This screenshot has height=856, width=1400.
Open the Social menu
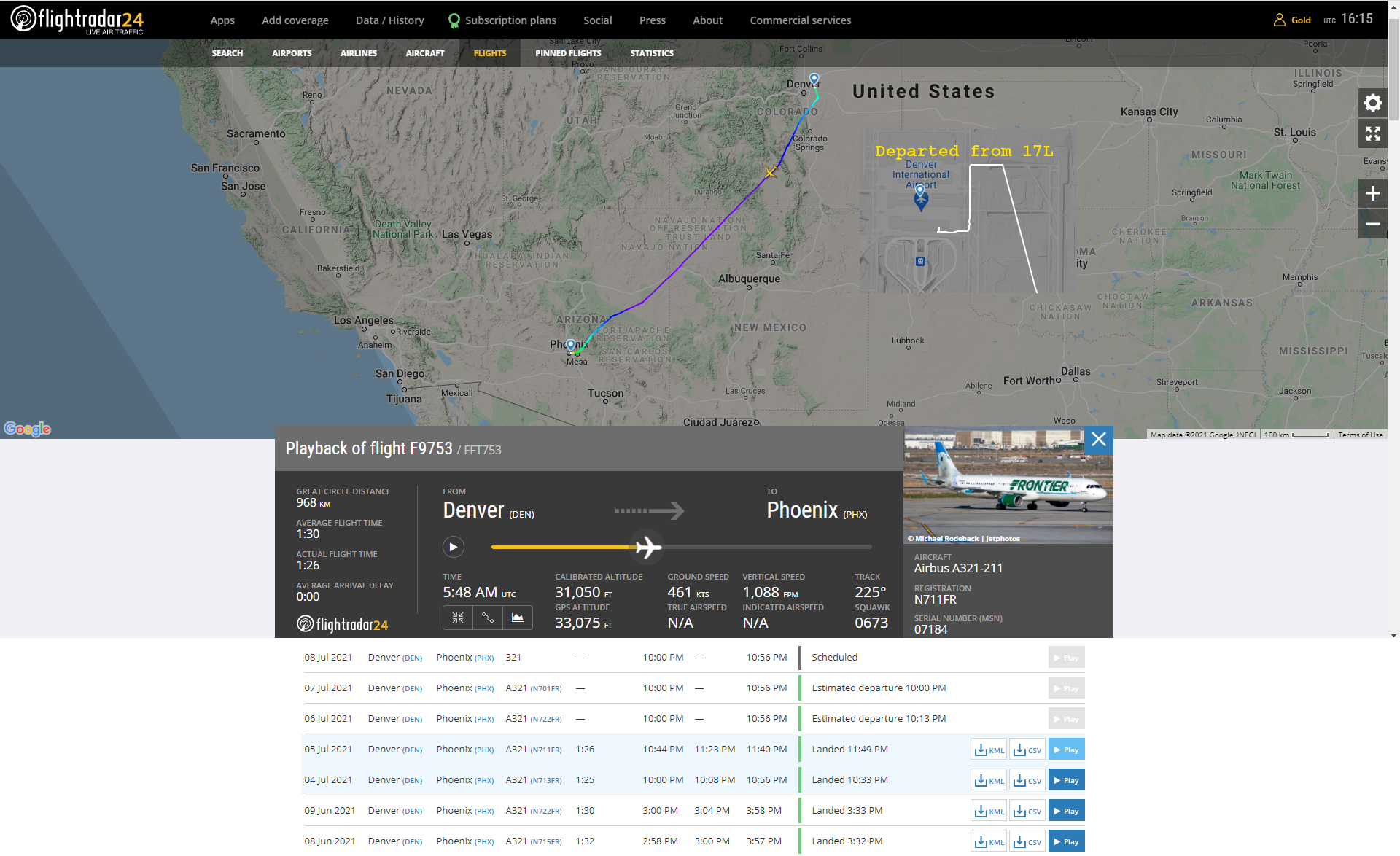598,20
